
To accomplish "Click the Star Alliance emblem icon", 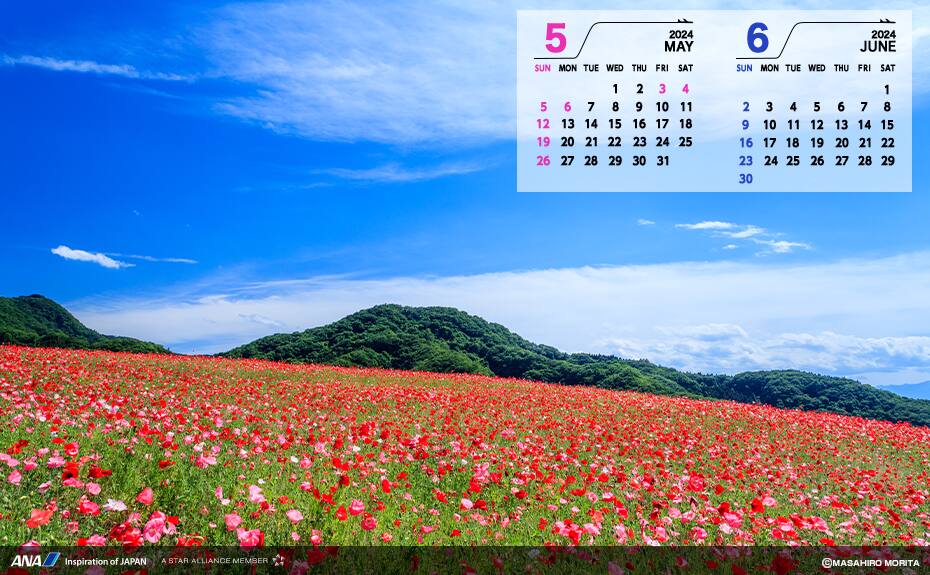I will pyautogui.click(x=278, y=561).
